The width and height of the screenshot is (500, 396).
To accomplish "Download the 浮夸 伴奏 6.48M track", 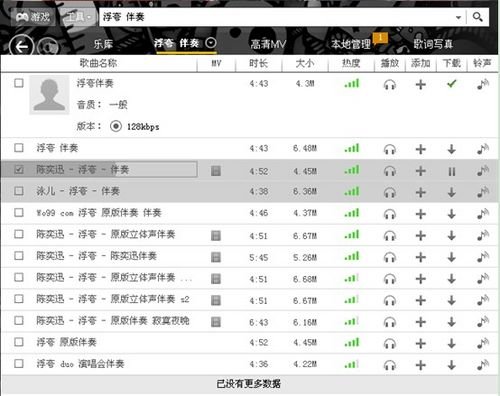I will [452, 149].
